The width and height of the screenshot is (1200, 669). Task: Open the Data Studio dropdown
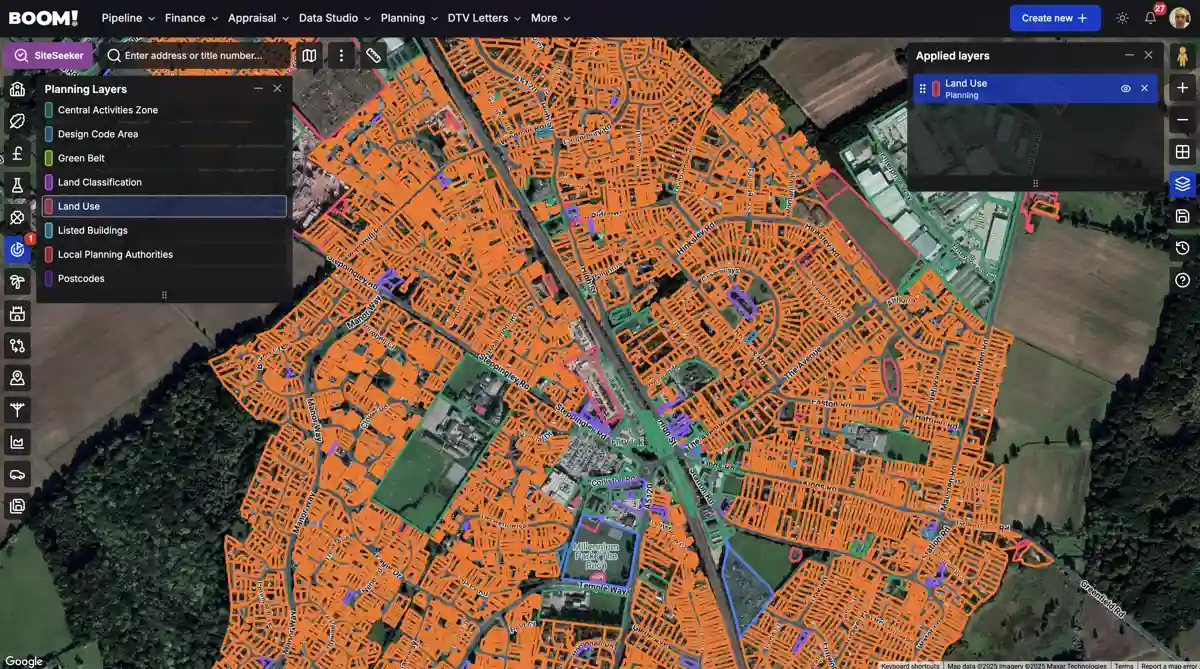[327, 18]
